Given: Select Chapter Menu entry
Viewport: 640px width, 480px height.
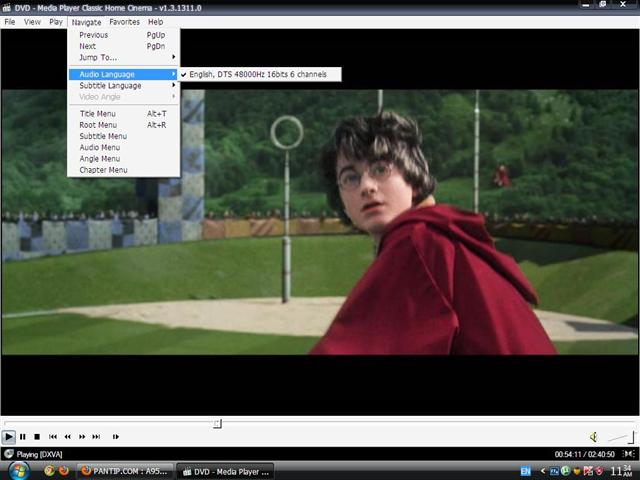Looking at the screenshot, I should pyautogui.click(x=124, y=170).
